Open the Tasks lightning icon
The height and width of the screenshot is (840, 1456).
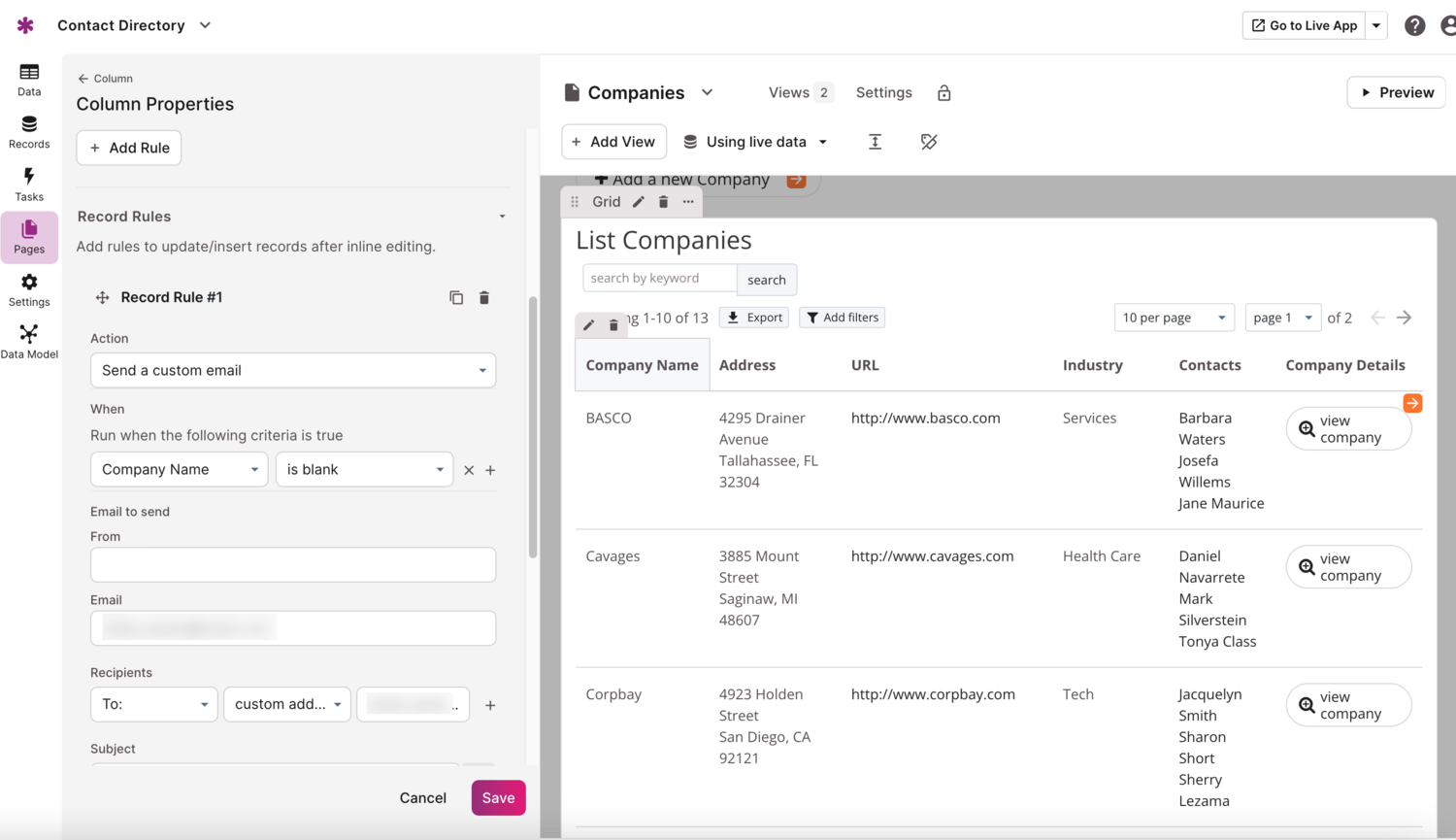tap(29, 185)
